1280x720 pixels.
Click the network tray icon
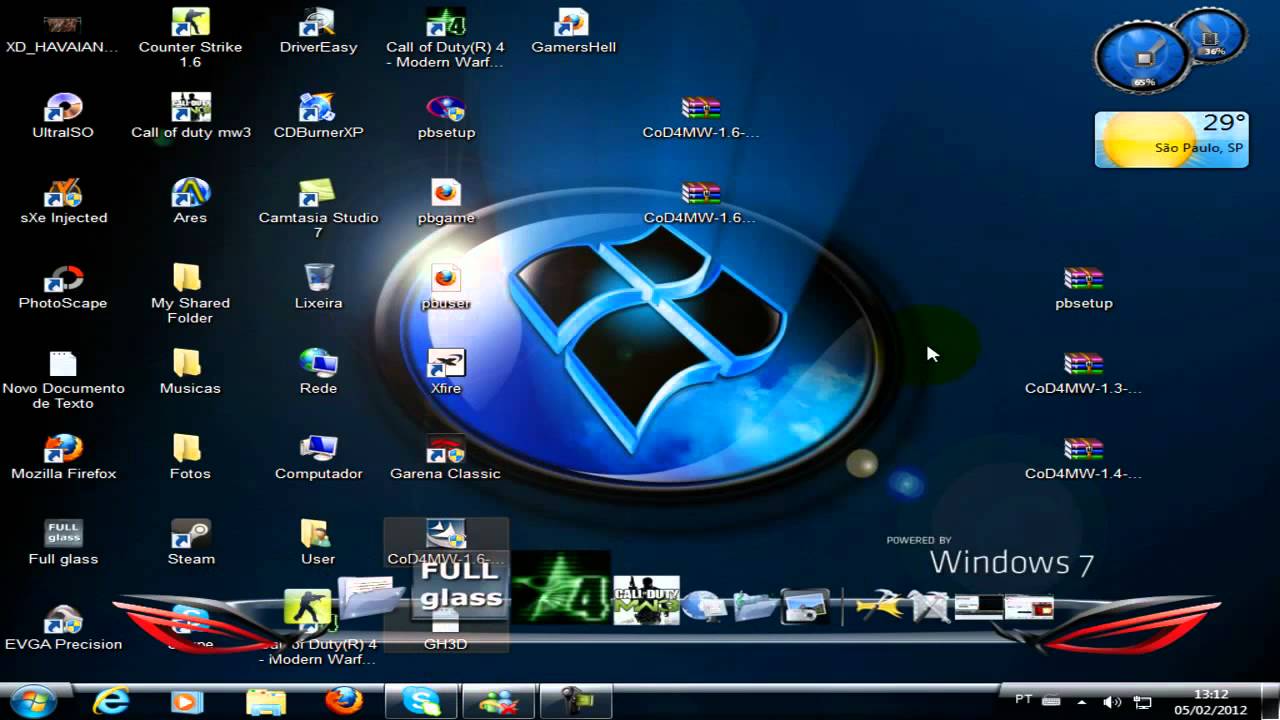[1143, 702]
